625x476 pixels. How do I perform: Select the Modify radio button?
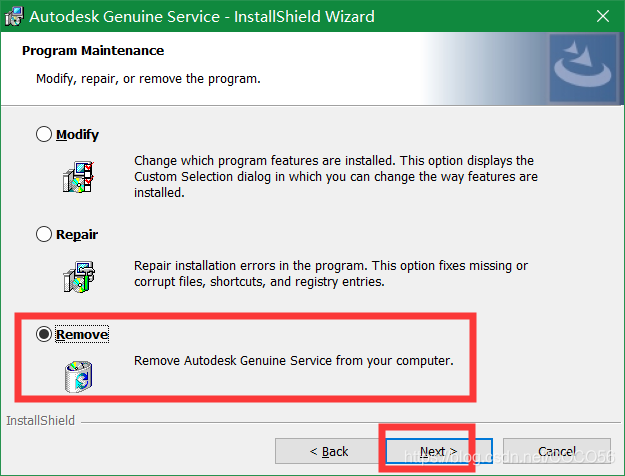click(x=44, y=134)
